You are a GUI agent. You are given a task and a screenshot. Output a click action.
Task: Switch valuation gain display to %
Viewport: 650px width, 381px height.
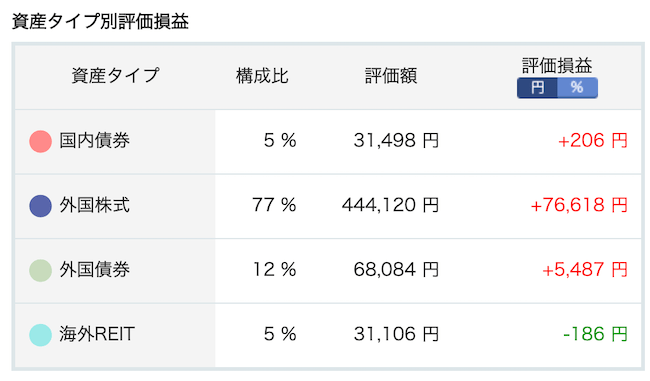tap(577, 87)
